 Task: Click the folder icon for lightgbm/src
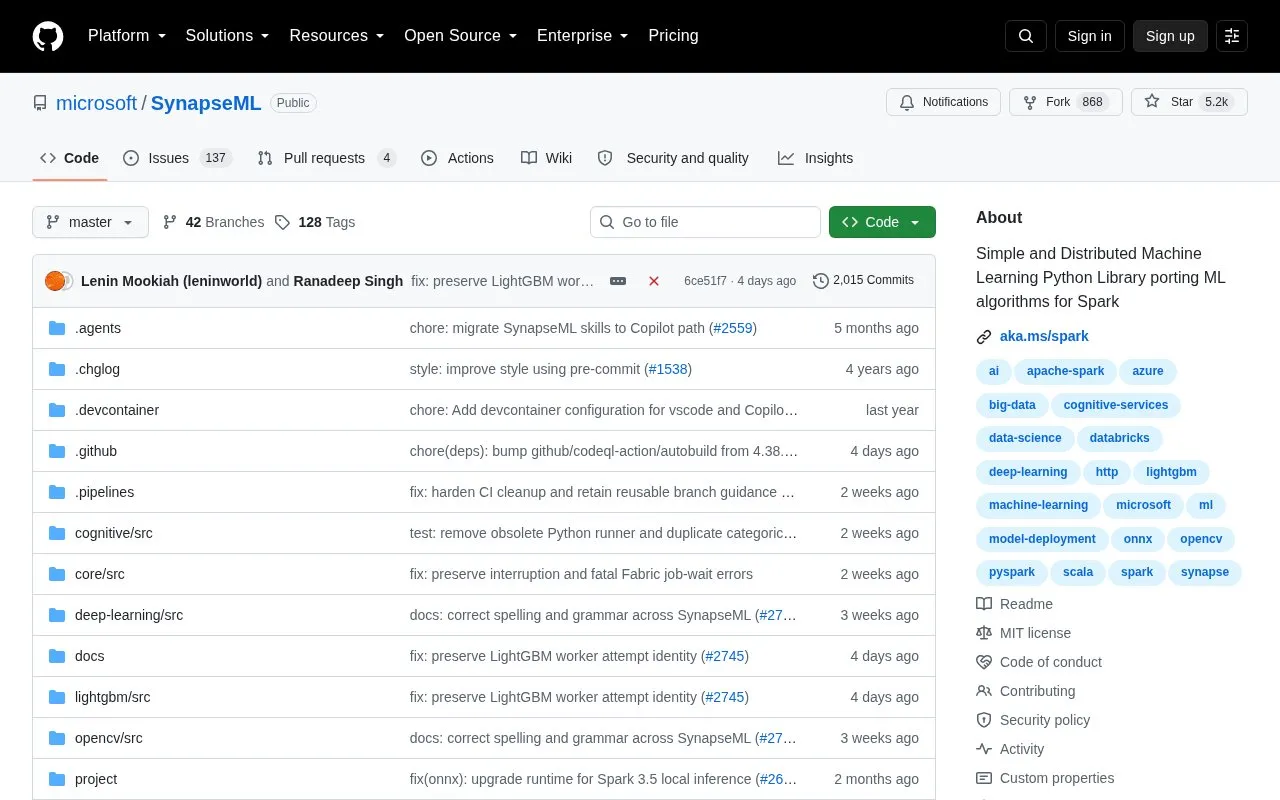(57, 697)
